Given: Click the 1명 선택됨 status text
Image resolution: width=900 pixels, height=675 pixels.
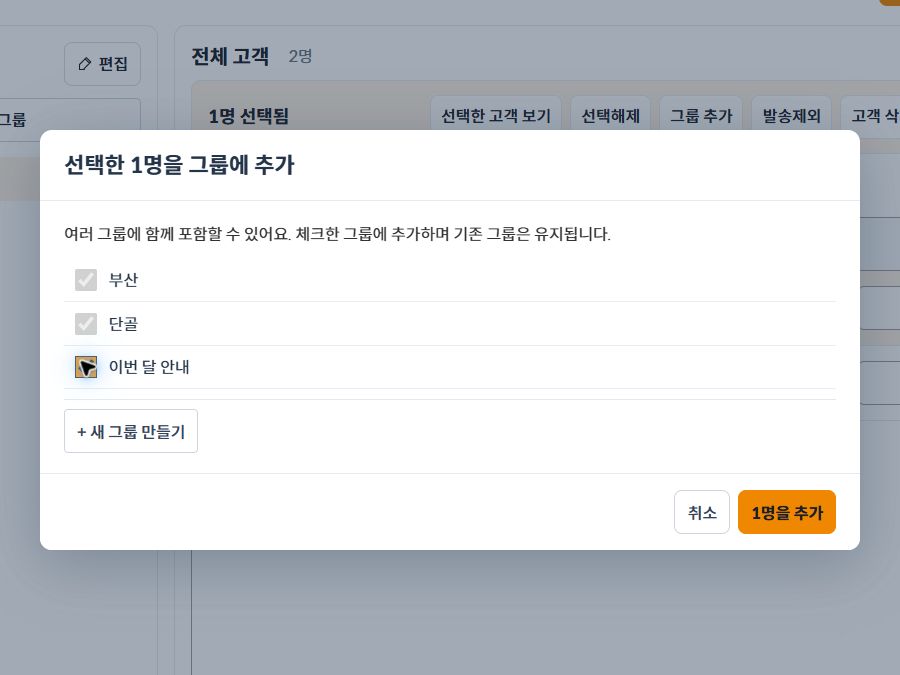Looking at the screenshot, I should 249,117.
